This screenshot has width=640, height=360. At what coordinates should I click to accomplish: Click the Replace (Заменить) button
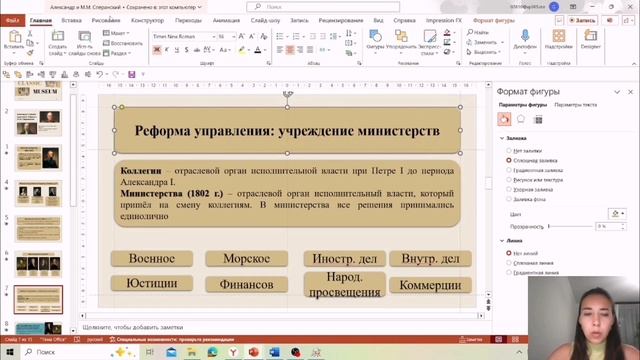[x=485, y=42]
